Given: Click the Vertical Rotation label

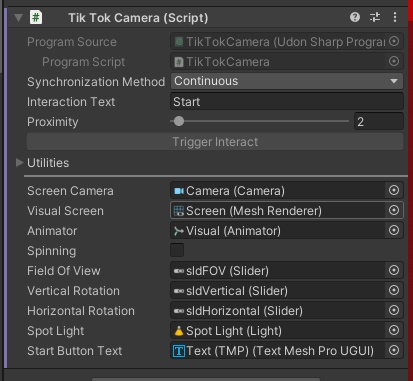Looking at the screenshot, I should tap(73, 291).
